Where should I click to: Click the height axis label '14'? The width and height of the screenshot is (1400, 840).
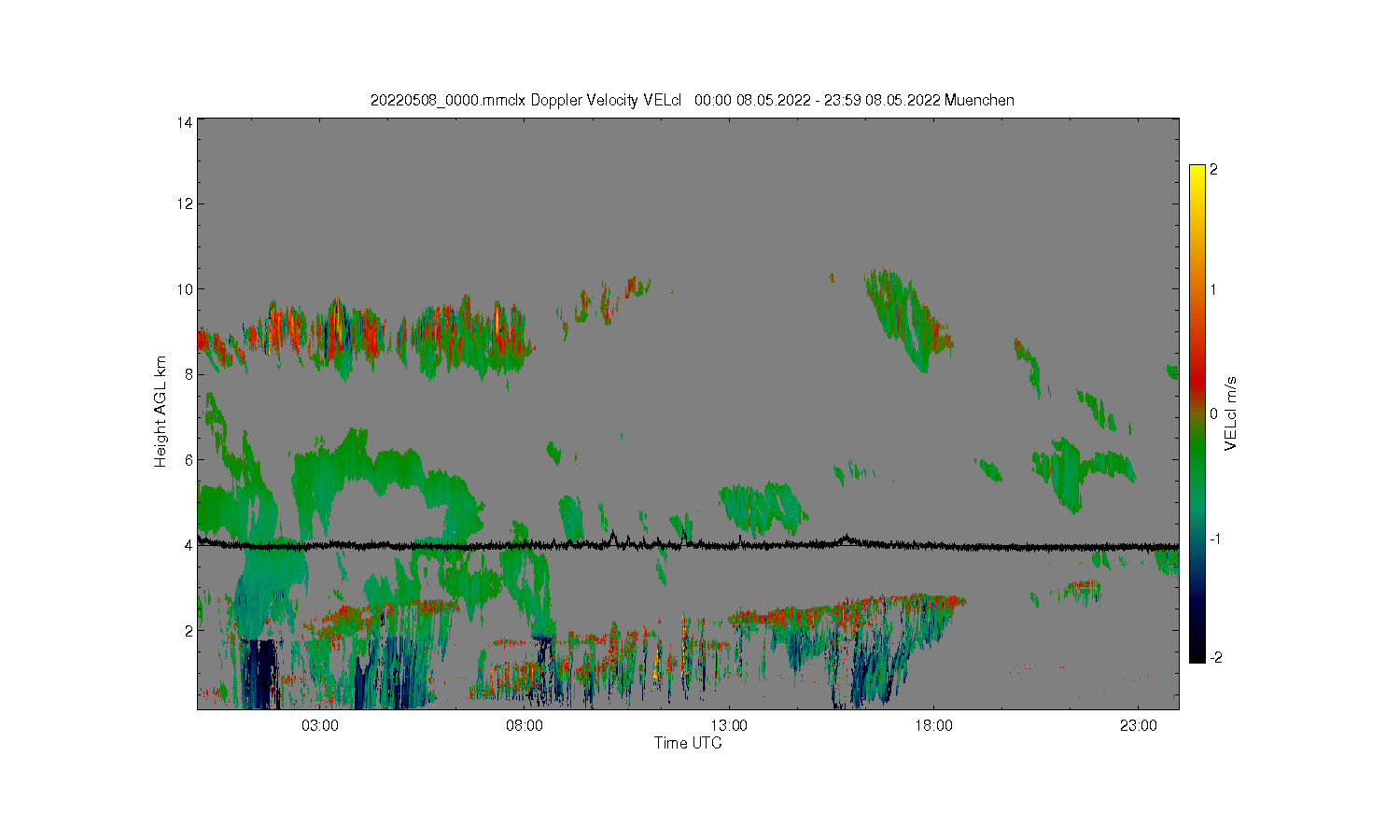point(185,122)
